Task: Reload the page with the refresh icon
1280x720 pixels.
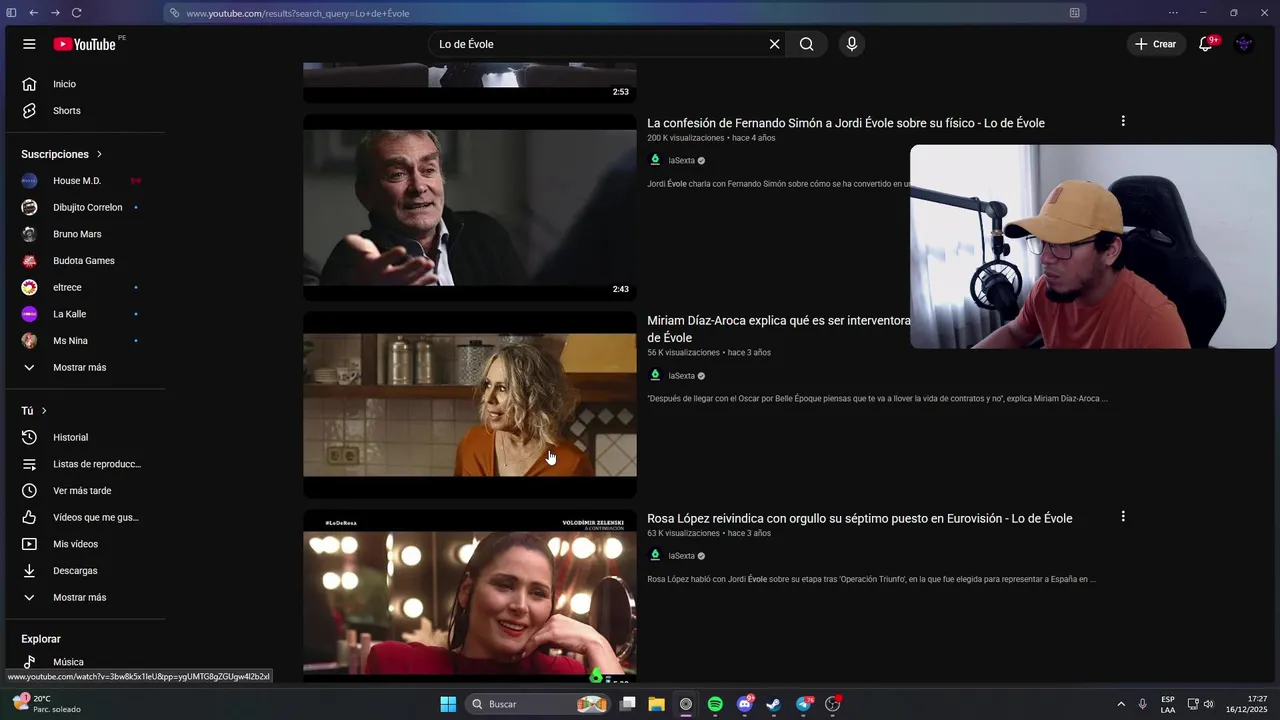Action: [77, 13]
